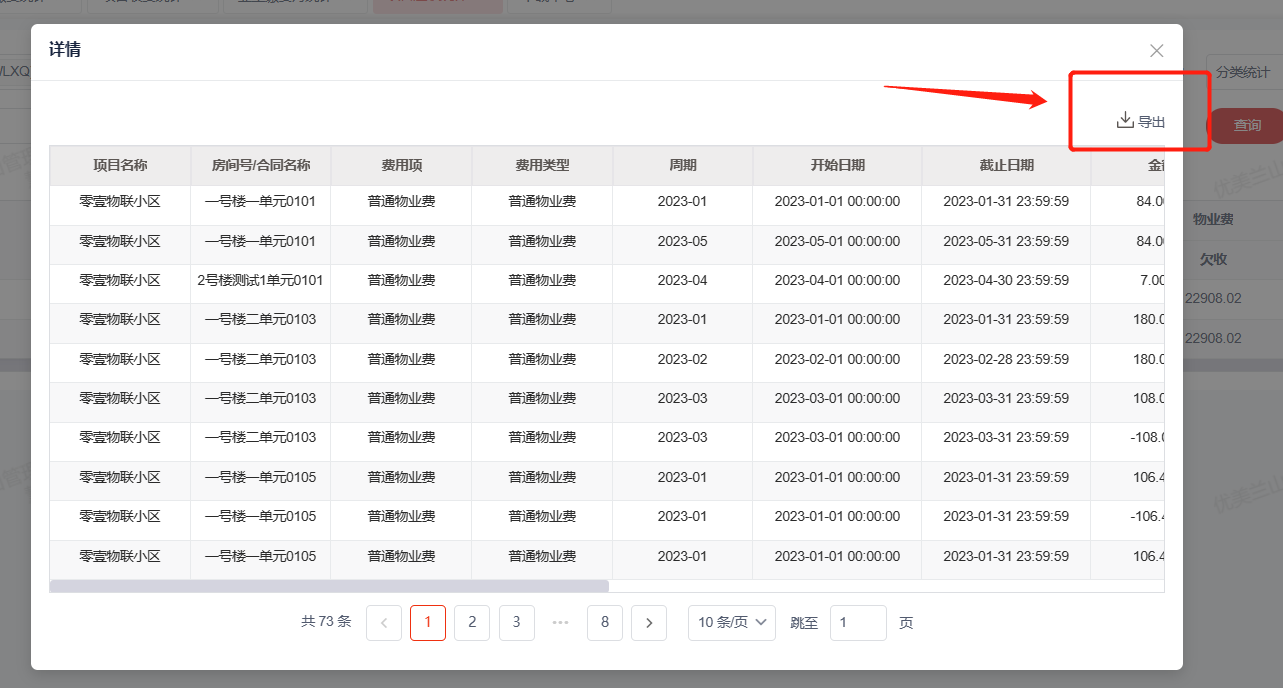The width and height of the screenshot is (1283, 688).
Task: Click the 导出 export download icon
Action: pyautogui.click(x=1125, y=121)
